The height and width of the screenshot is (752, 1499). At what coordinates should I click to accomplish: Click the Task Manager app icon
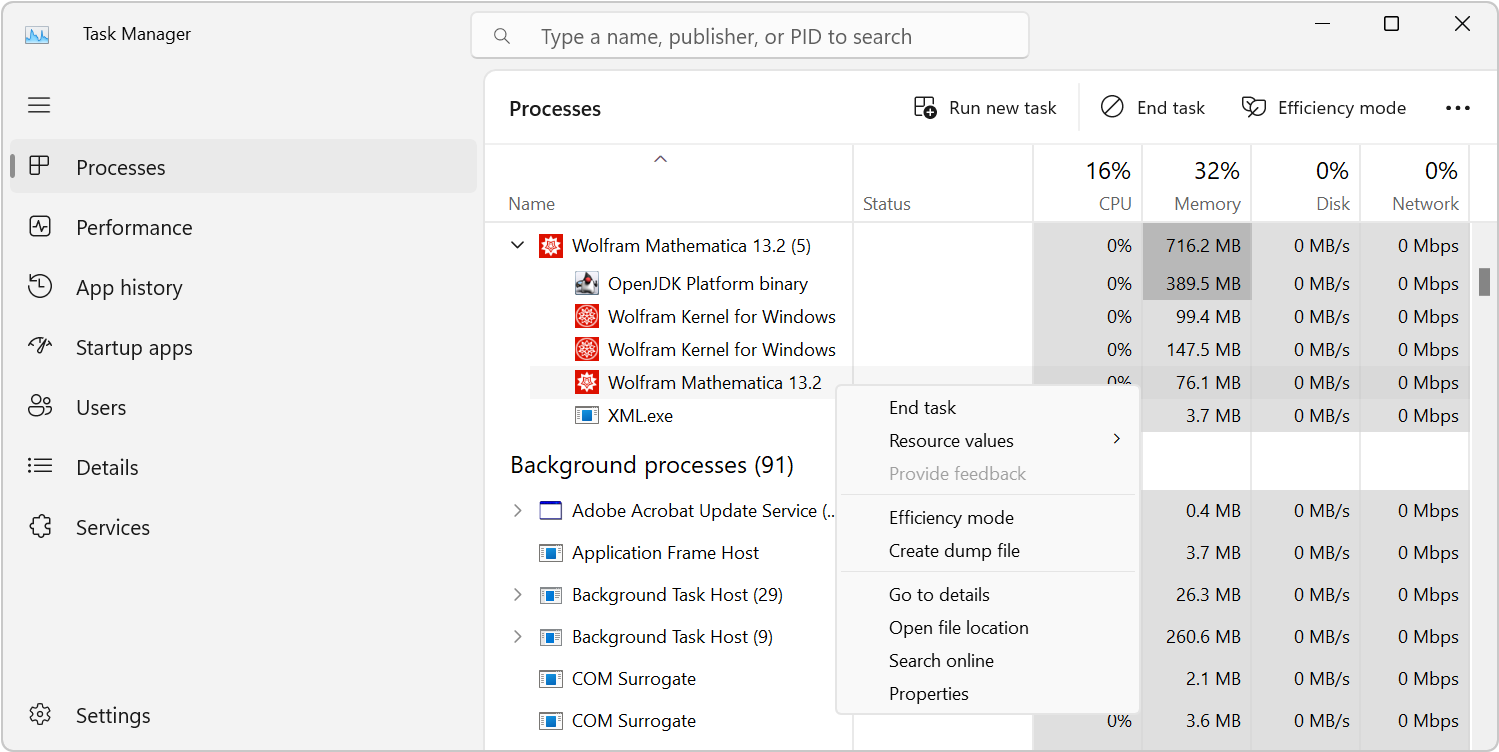click(38, 34)
